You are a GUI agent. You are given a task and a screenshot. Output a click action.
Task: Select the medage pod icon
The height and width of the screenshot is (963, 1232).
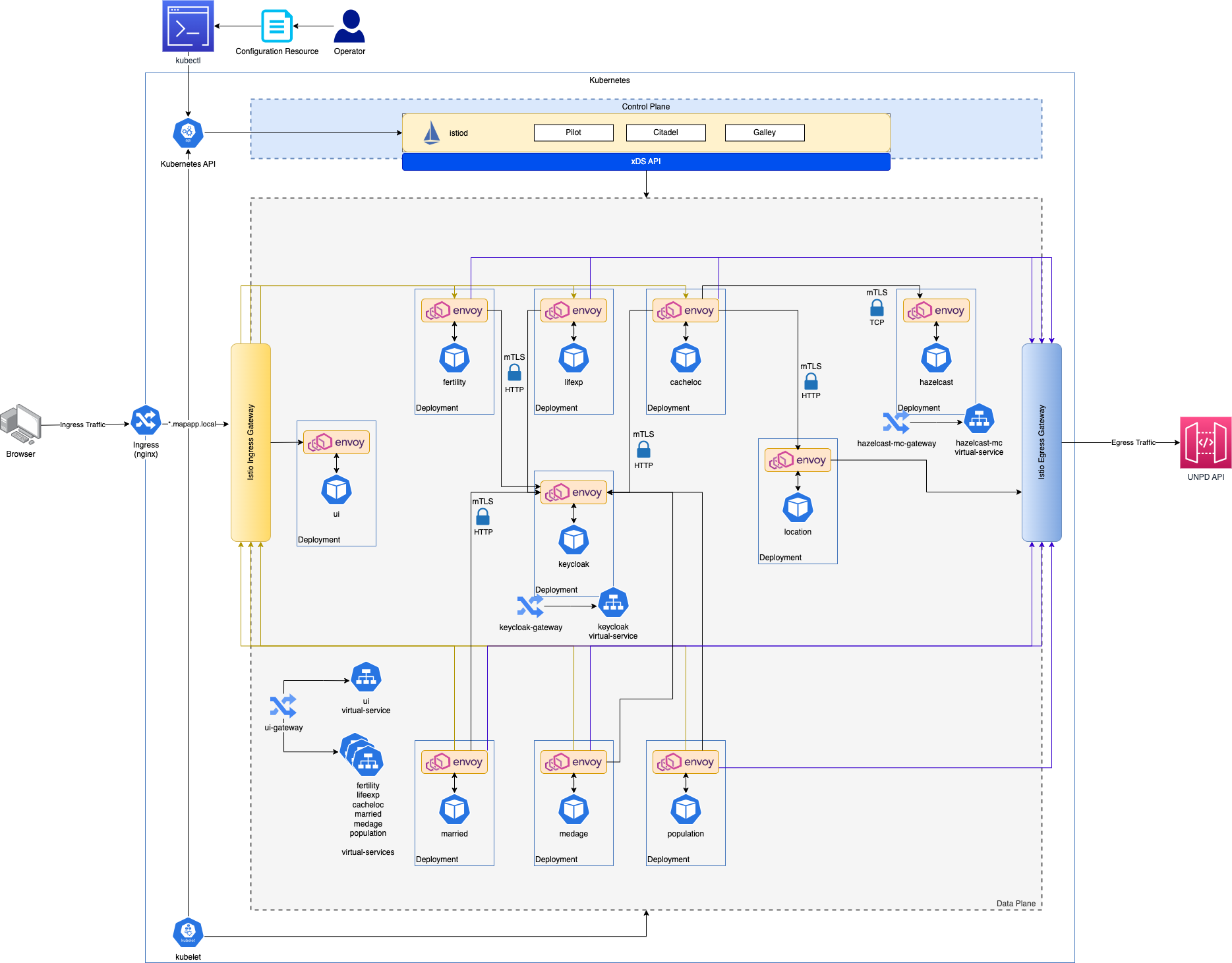click(x=573, y=809)
